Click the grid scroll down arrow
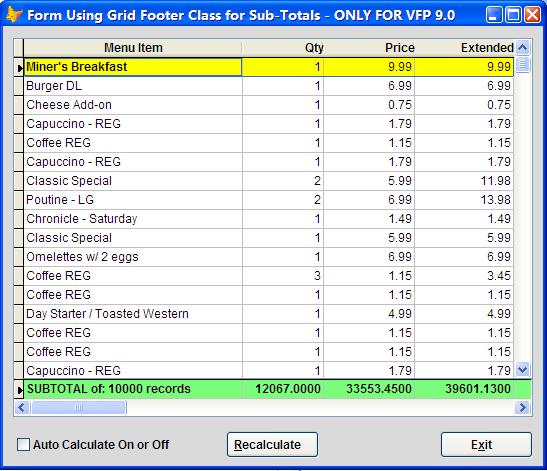The image size is (547, 471). (522, 369)
